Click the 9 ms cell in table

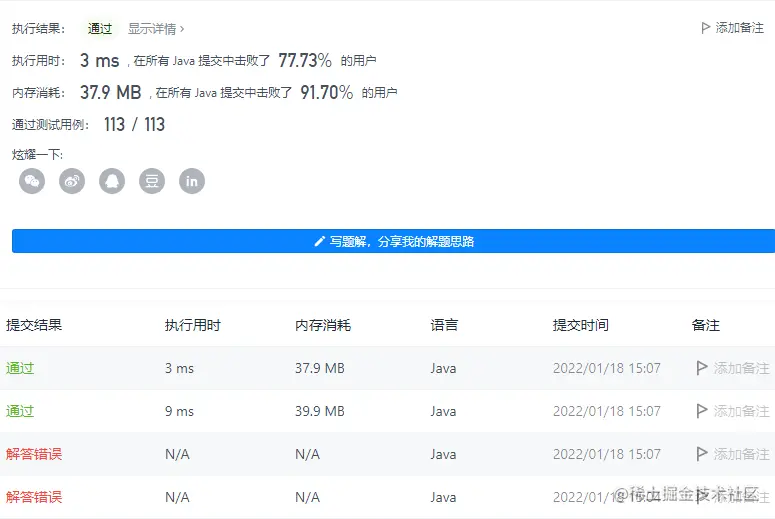coord(179,411)
